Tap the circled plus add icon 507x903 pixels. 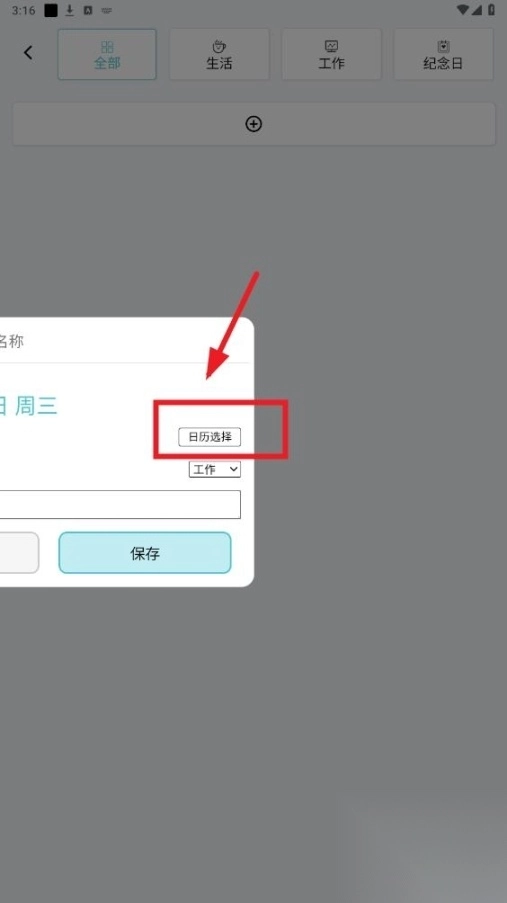254,124
